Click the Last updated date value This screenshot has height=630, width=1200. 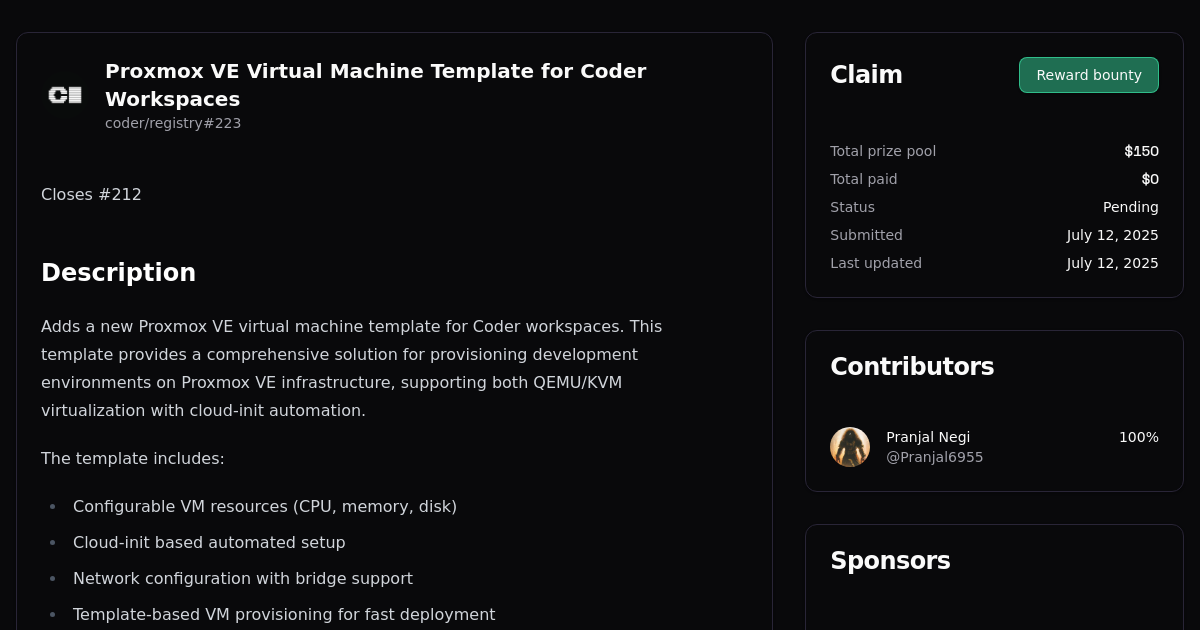(x=1112, y=263)
